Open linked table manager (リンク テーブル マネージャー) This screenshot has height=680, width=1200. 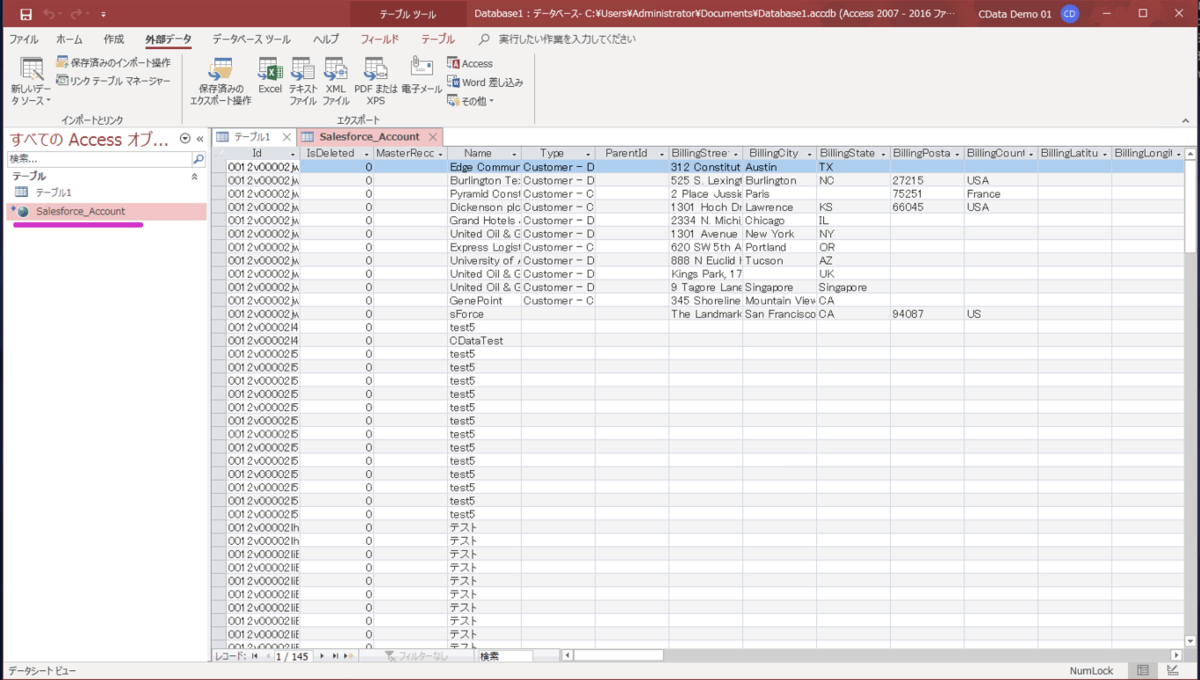(113, 80)
